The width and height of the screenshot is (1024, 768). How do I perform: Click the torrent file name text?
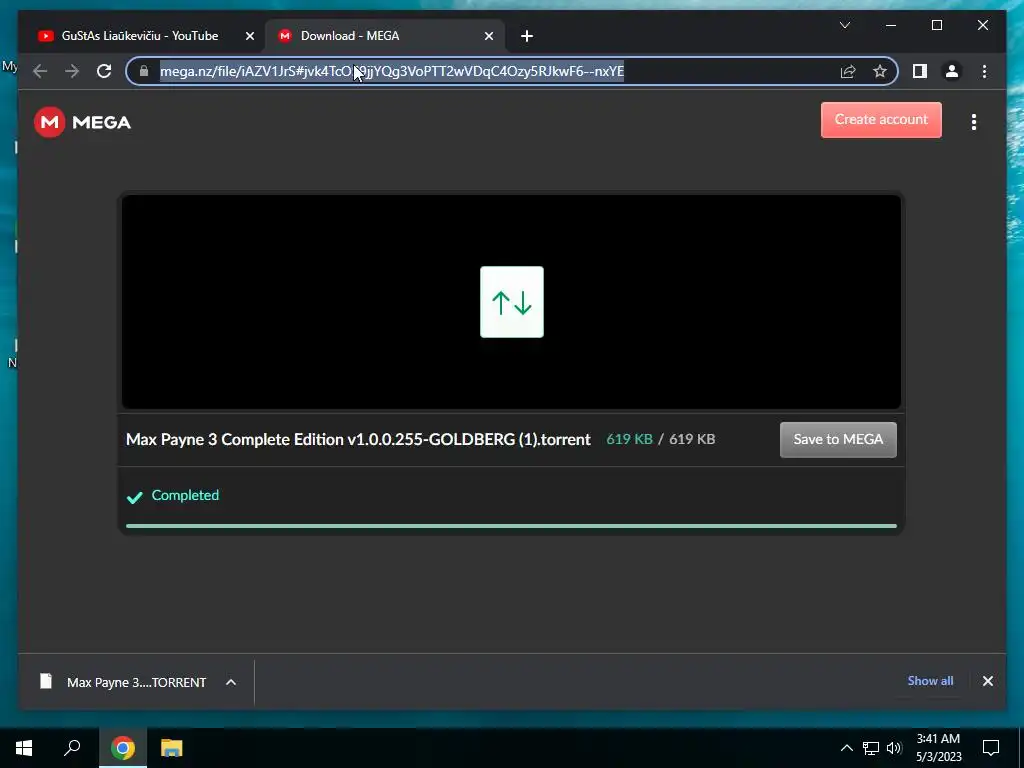click(358, 440)
